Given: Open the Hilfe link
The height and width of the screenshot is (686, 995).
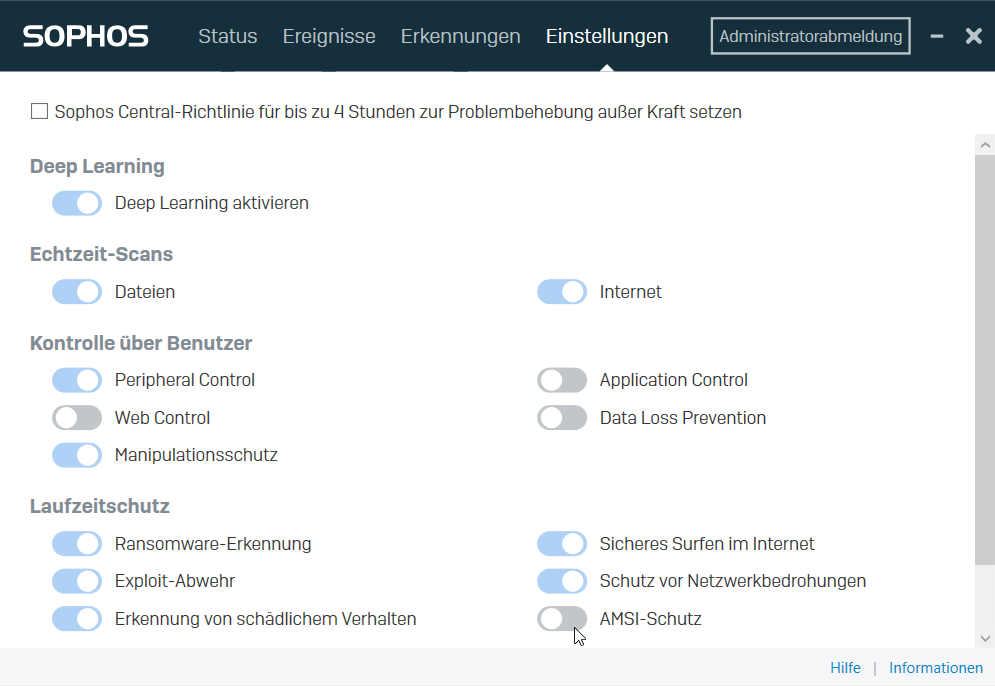Looking at the screenshot, I should tap(845, 667).
